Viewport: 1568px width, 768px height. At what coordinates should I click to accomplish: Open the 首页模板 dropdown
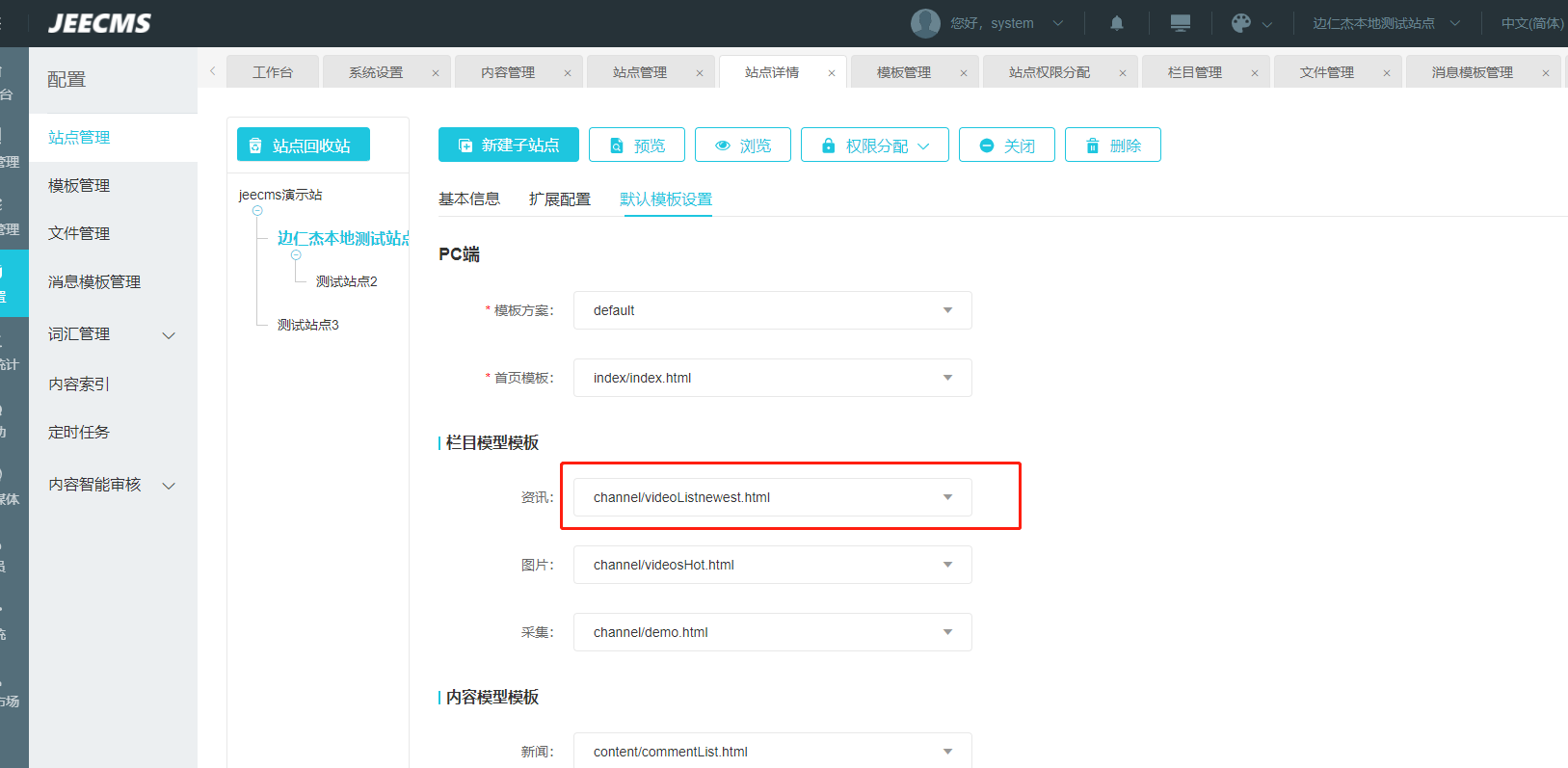pos(772,378)
